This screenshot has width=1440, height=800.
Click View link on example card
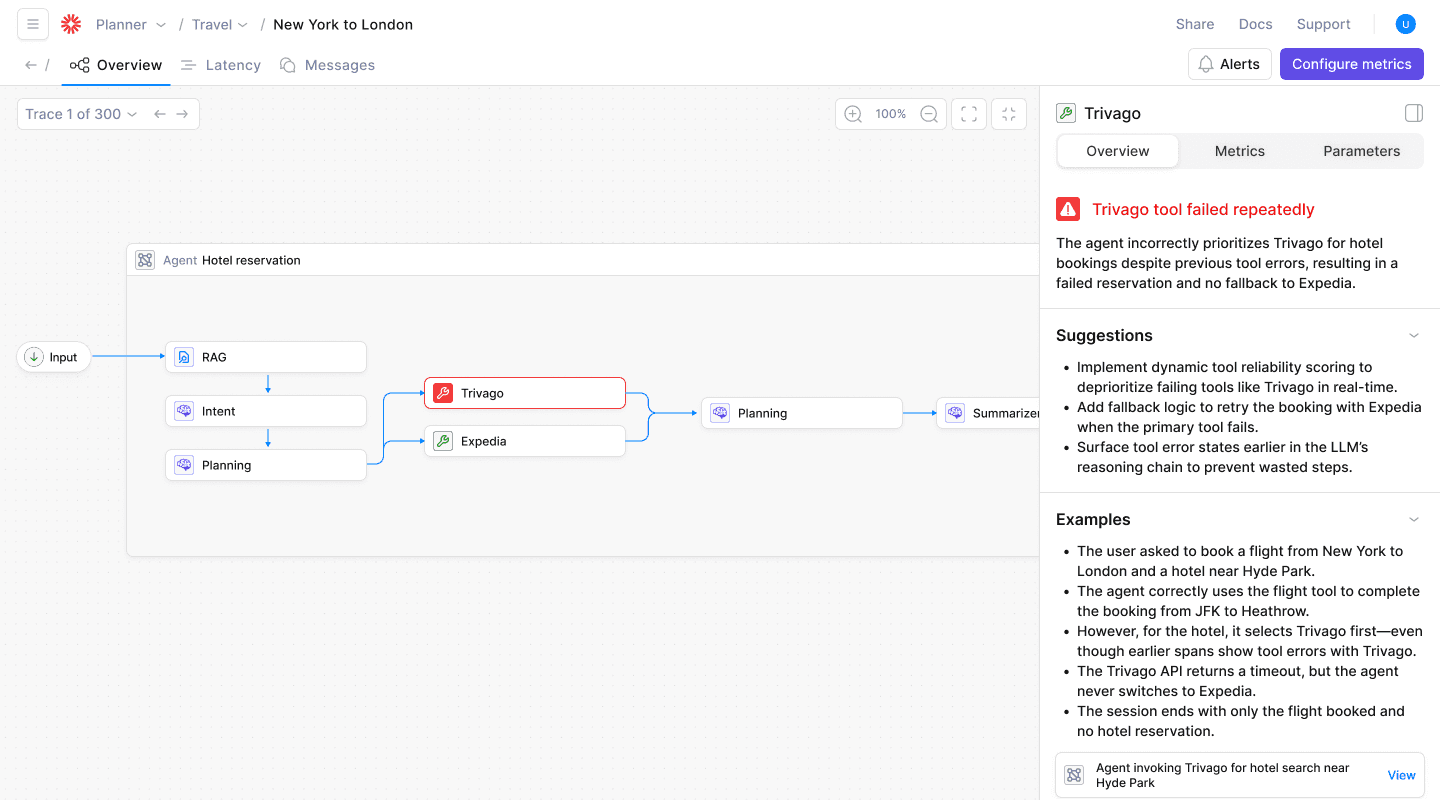click(x=1402, y=775)
